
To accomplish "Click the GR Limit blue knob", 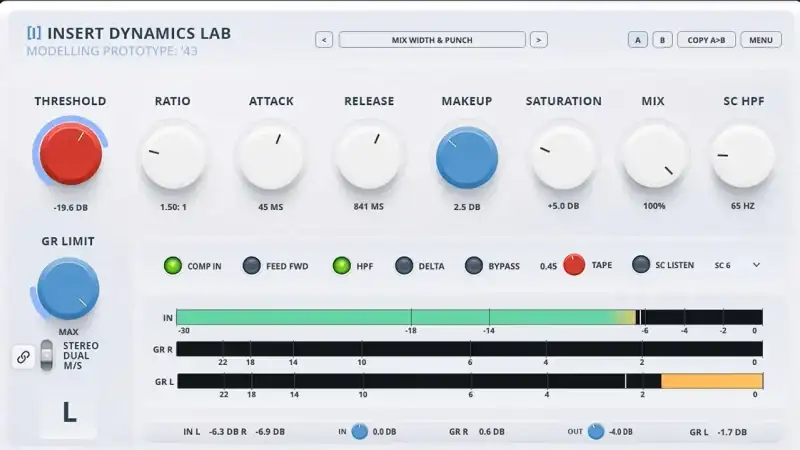I will 68,289.
